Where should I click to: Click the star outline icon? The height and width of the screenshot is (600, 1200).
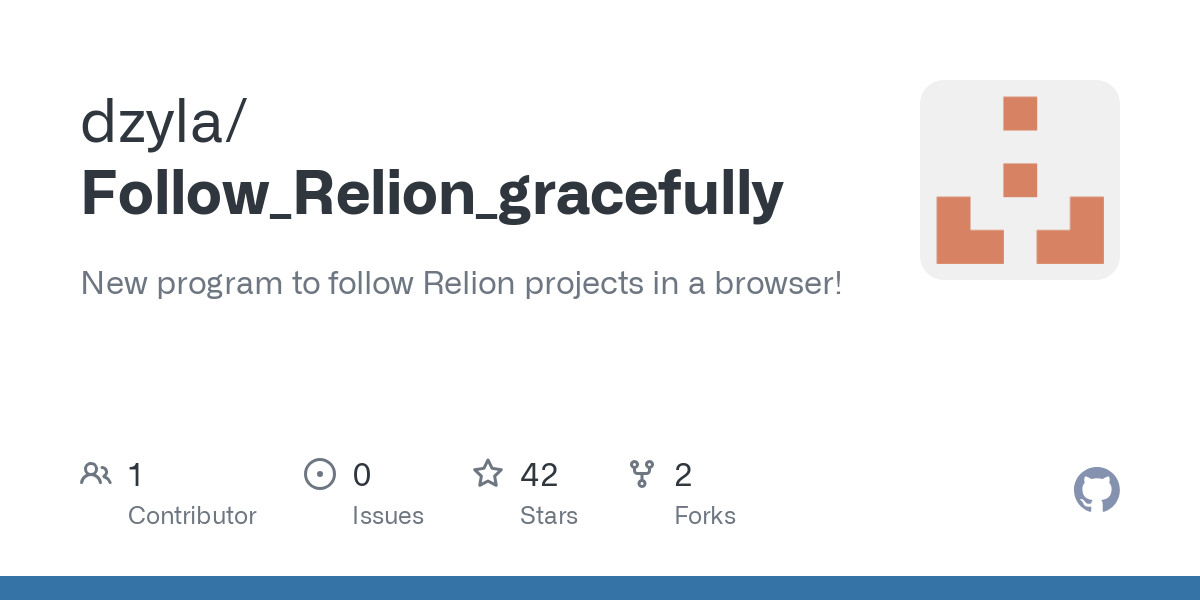click(488, 473)
